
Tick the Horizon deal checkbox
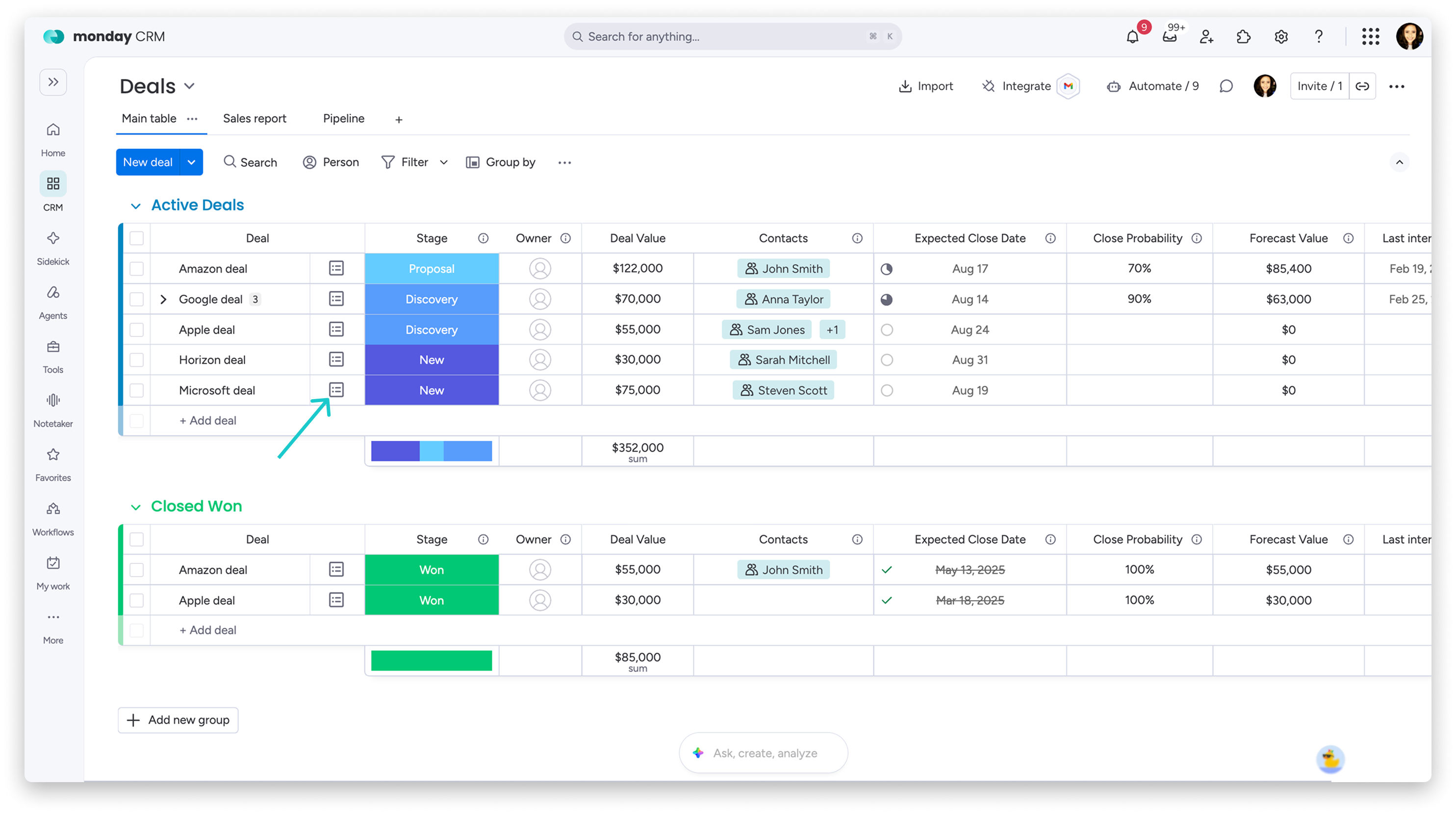[137, 359]
